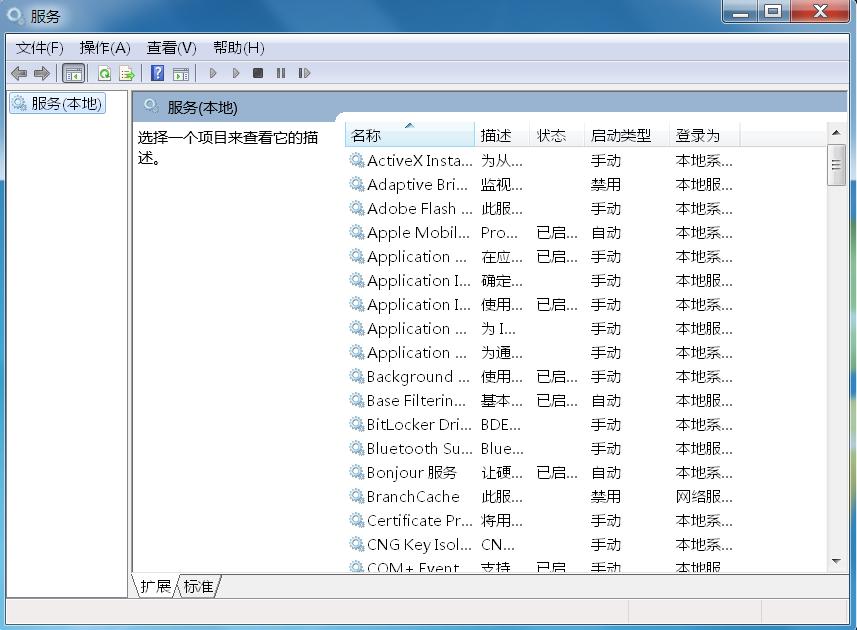The image size is (857, 630).
Task: Click the Restart Service toolbar icon
Action: (x=304, y=72)
